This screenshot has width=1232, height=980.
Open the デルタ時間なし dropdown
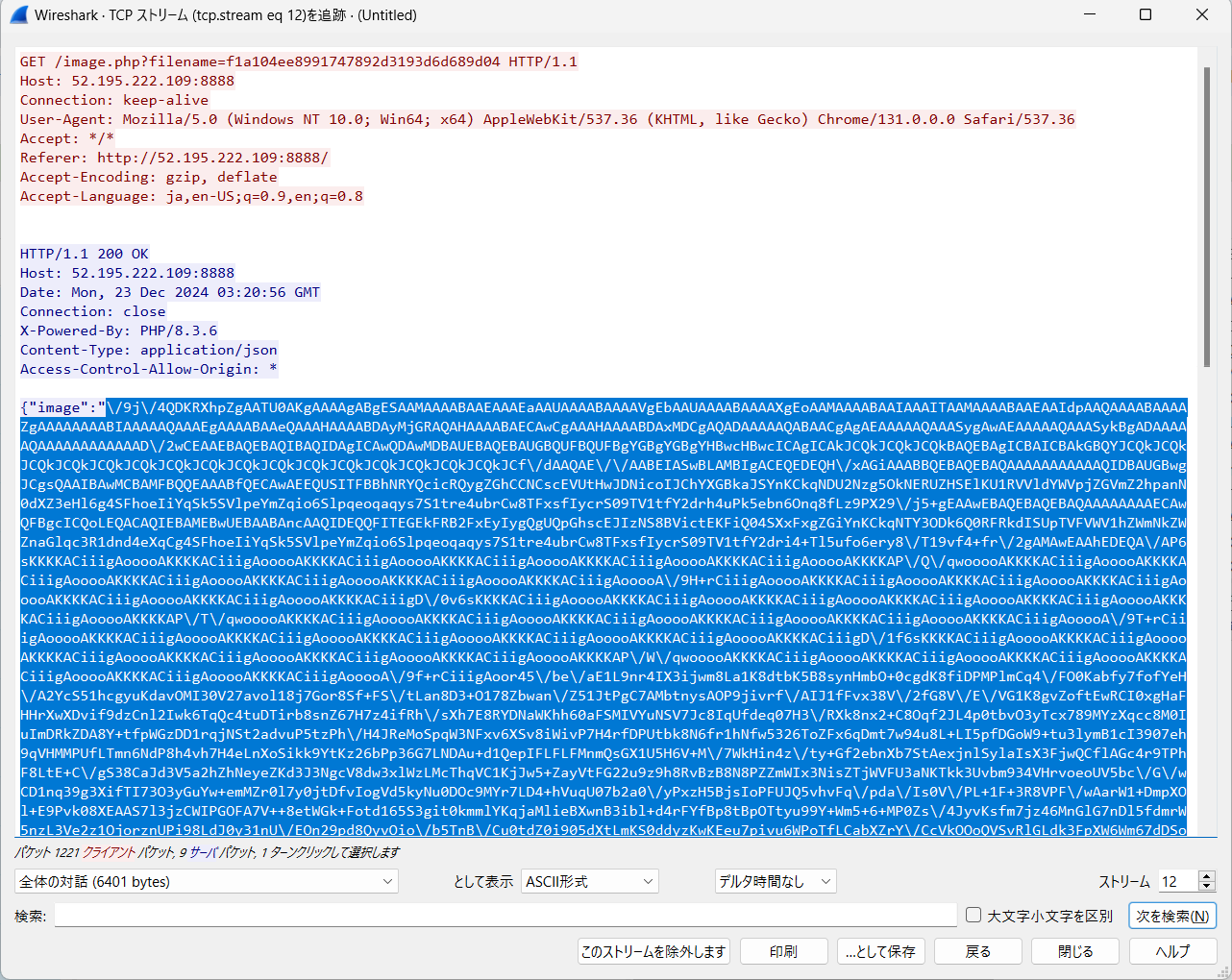pos(776,881)
